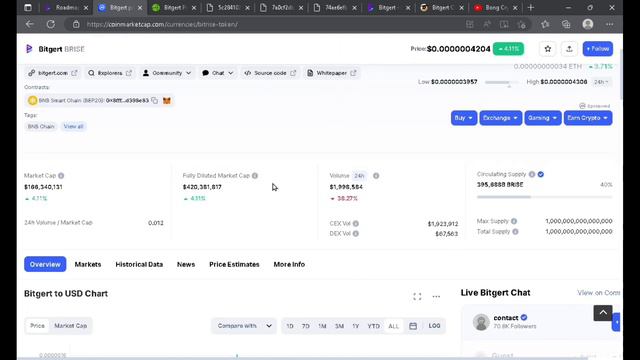This screenshot has height=360, width=640.
Task: Click CEX Vol info icon
Action: coord(356,223)
